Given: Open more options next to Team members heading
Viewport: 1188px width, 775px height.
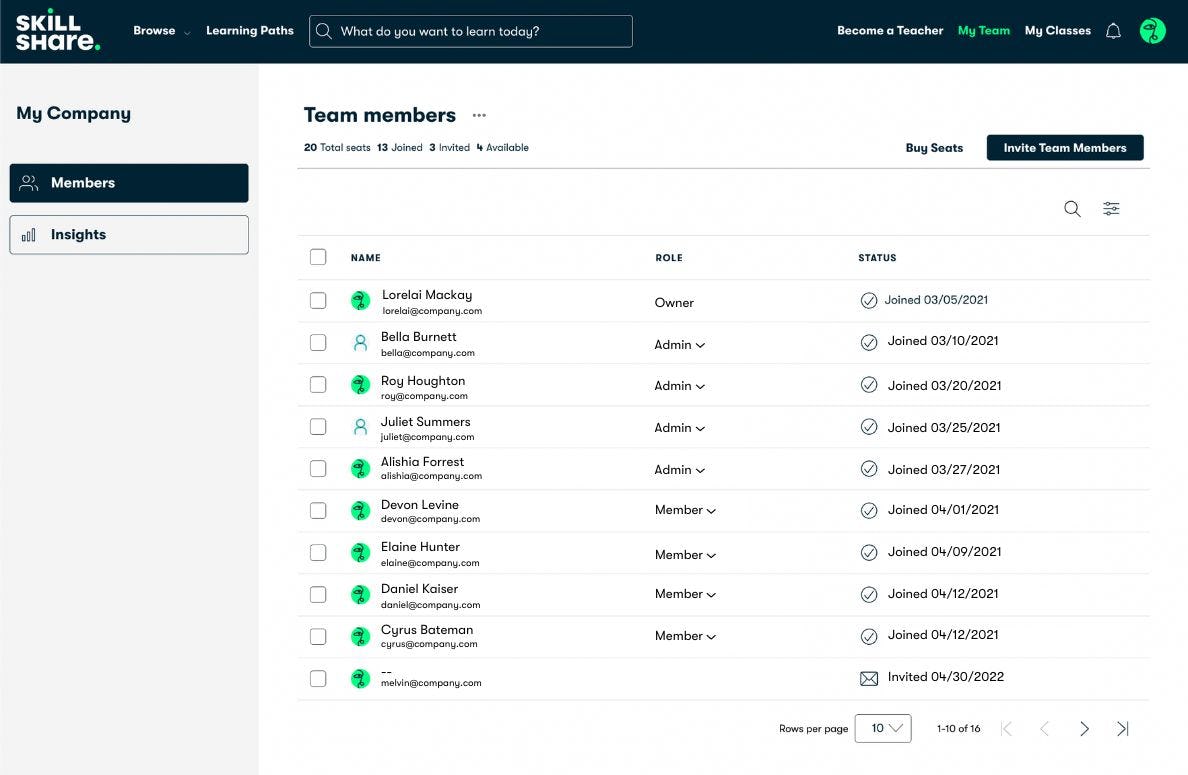Looking at the screenshot, I should 478,115.
